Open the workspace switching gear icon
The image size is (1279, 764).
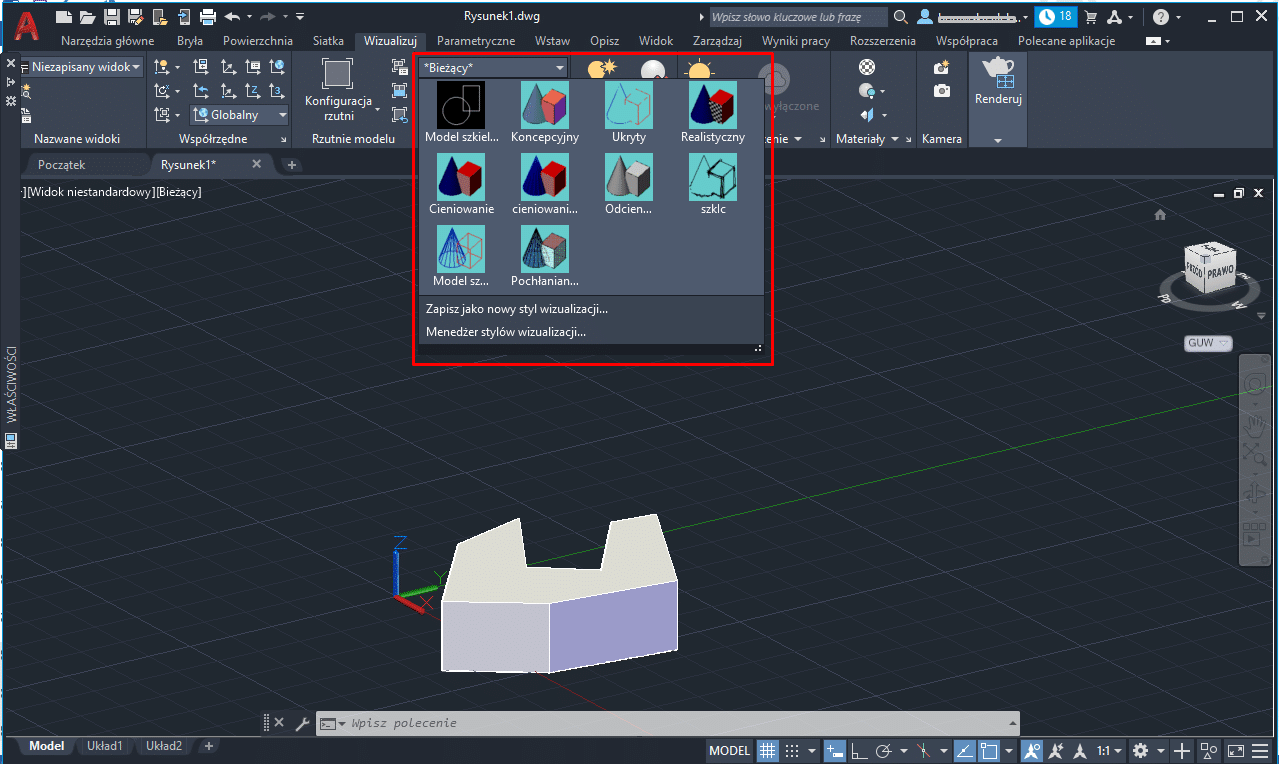(1141, 751)
